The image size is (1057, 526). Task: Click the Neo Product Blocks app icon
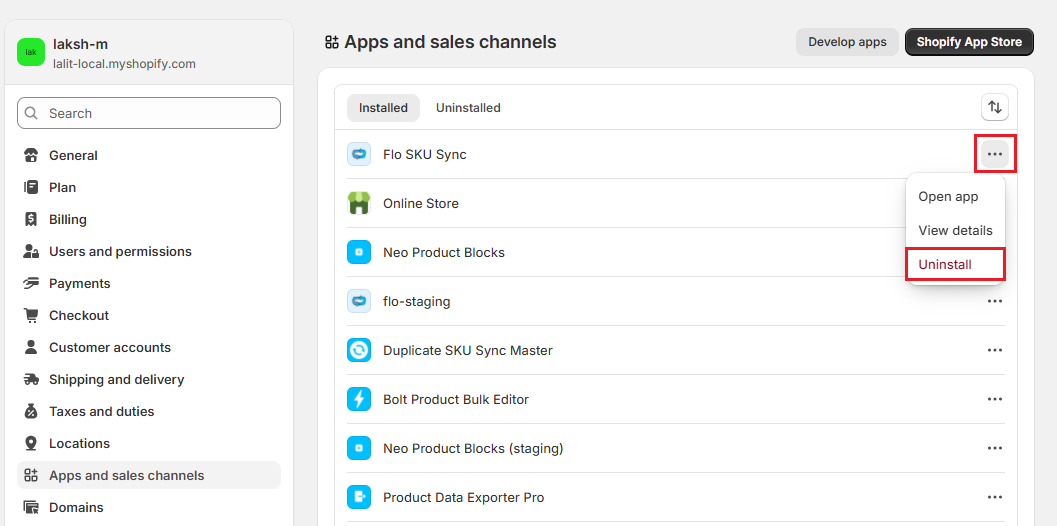click(x=359, y=252)
